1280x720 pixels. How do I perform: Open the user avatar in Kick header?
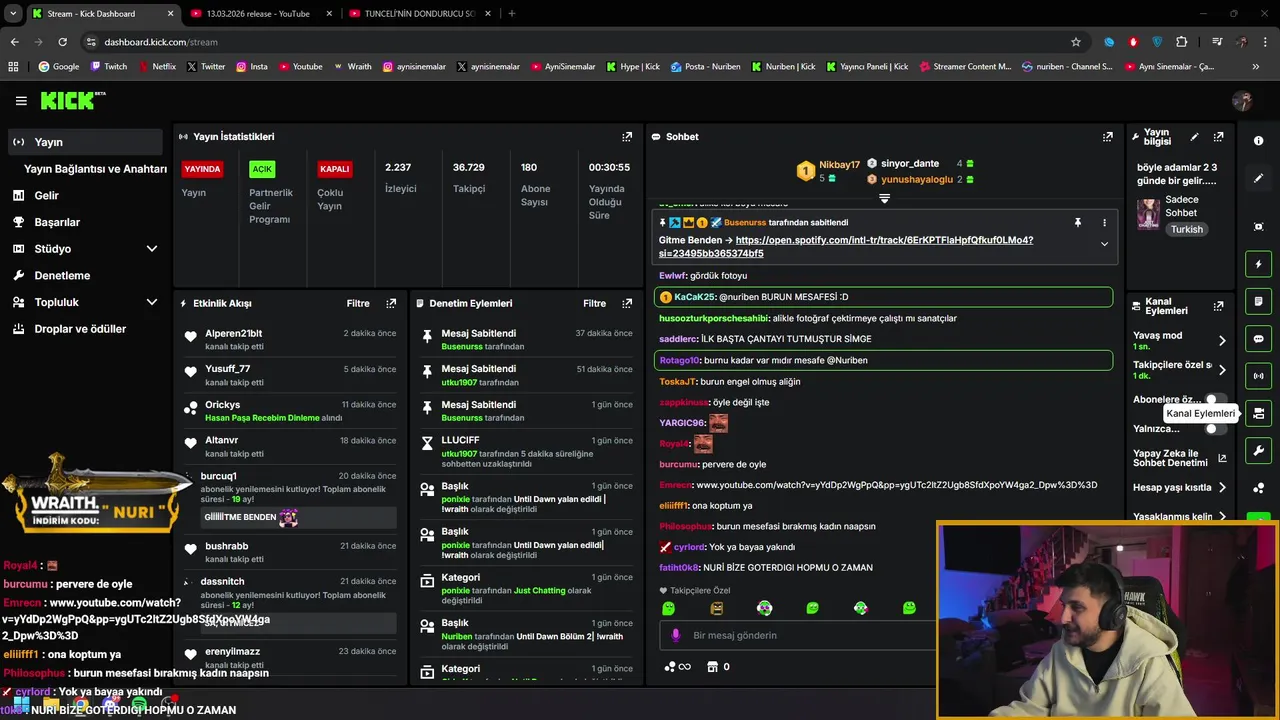point(1242,101)
